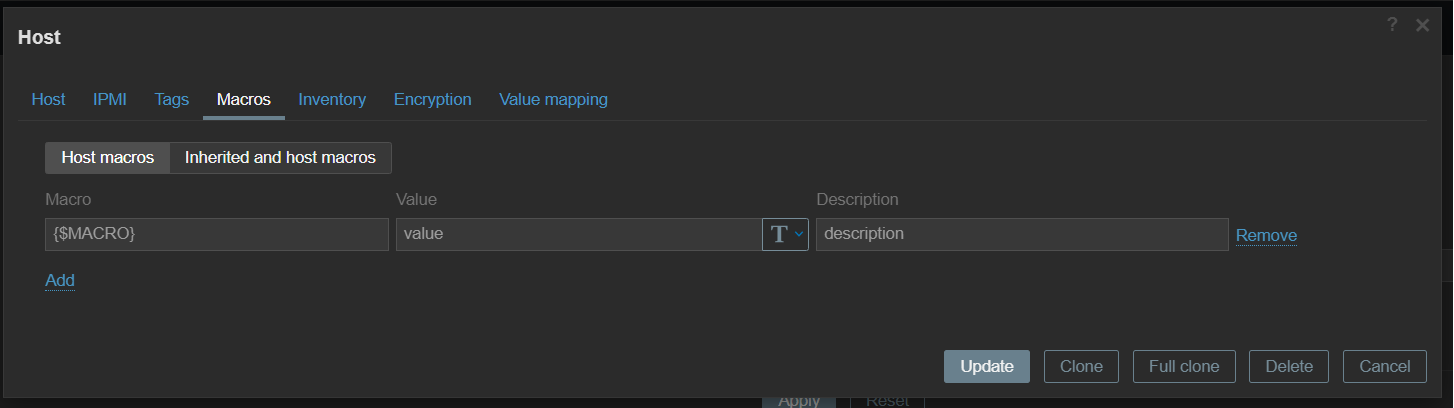This screenshot has width=1454, height=408.
Task: Select the Macros tab
Action: [244, 100]
